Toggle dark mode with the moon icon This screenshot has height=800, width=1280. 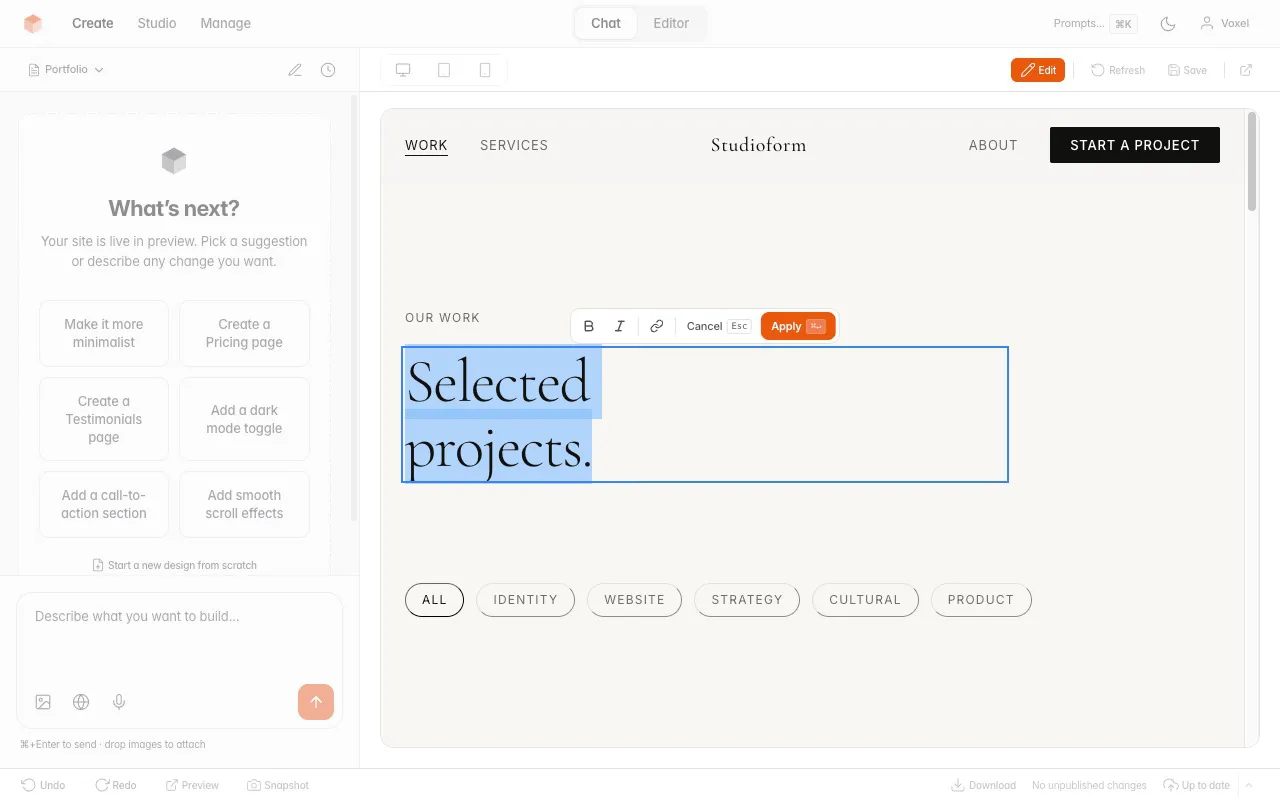pyautogui.click(x=1167, y=23)
